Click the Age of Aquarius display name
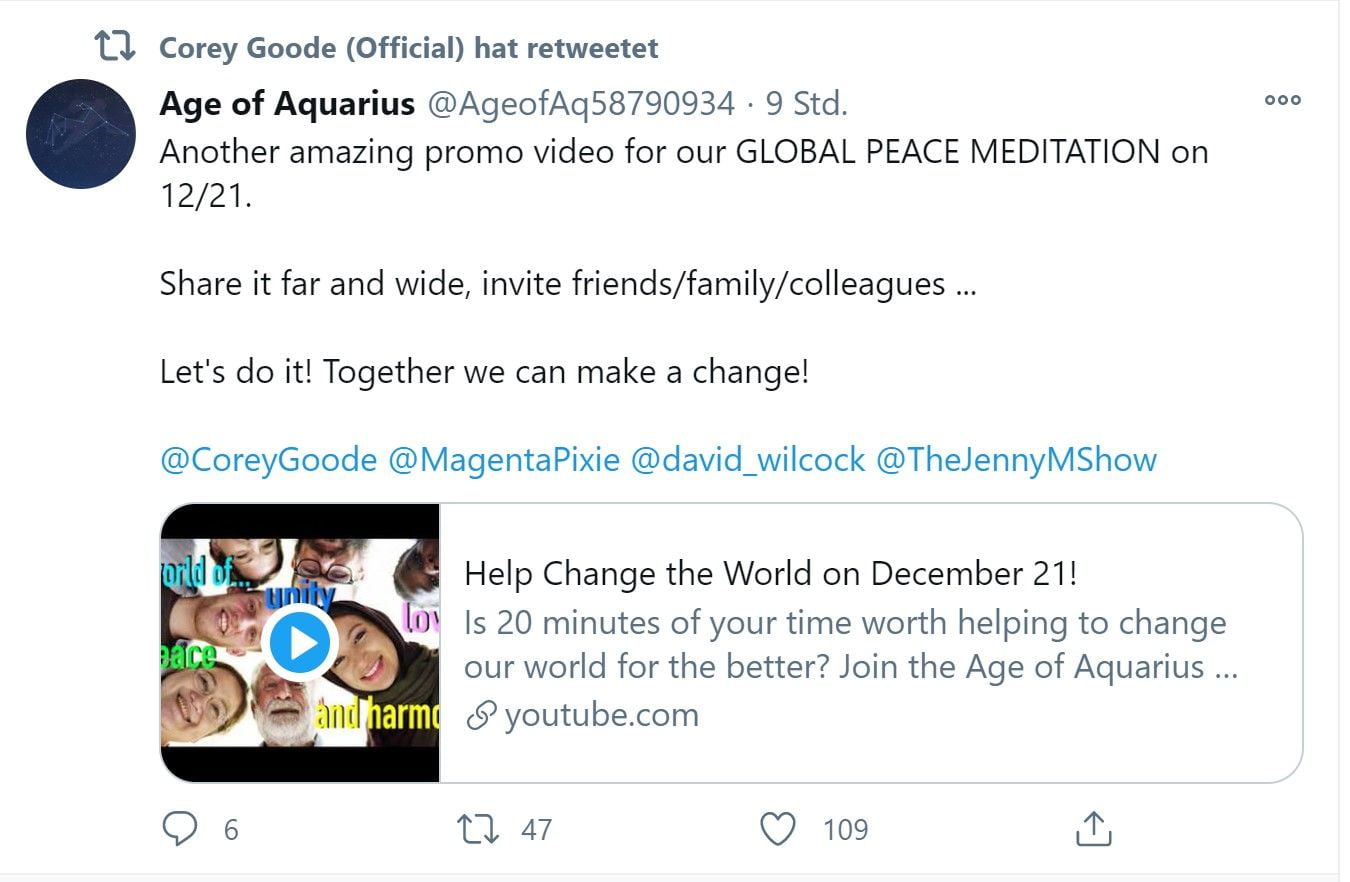Image resolution: width=1350 pixels, height=882 pixels. pyautogui.click(x=287, y=103)
